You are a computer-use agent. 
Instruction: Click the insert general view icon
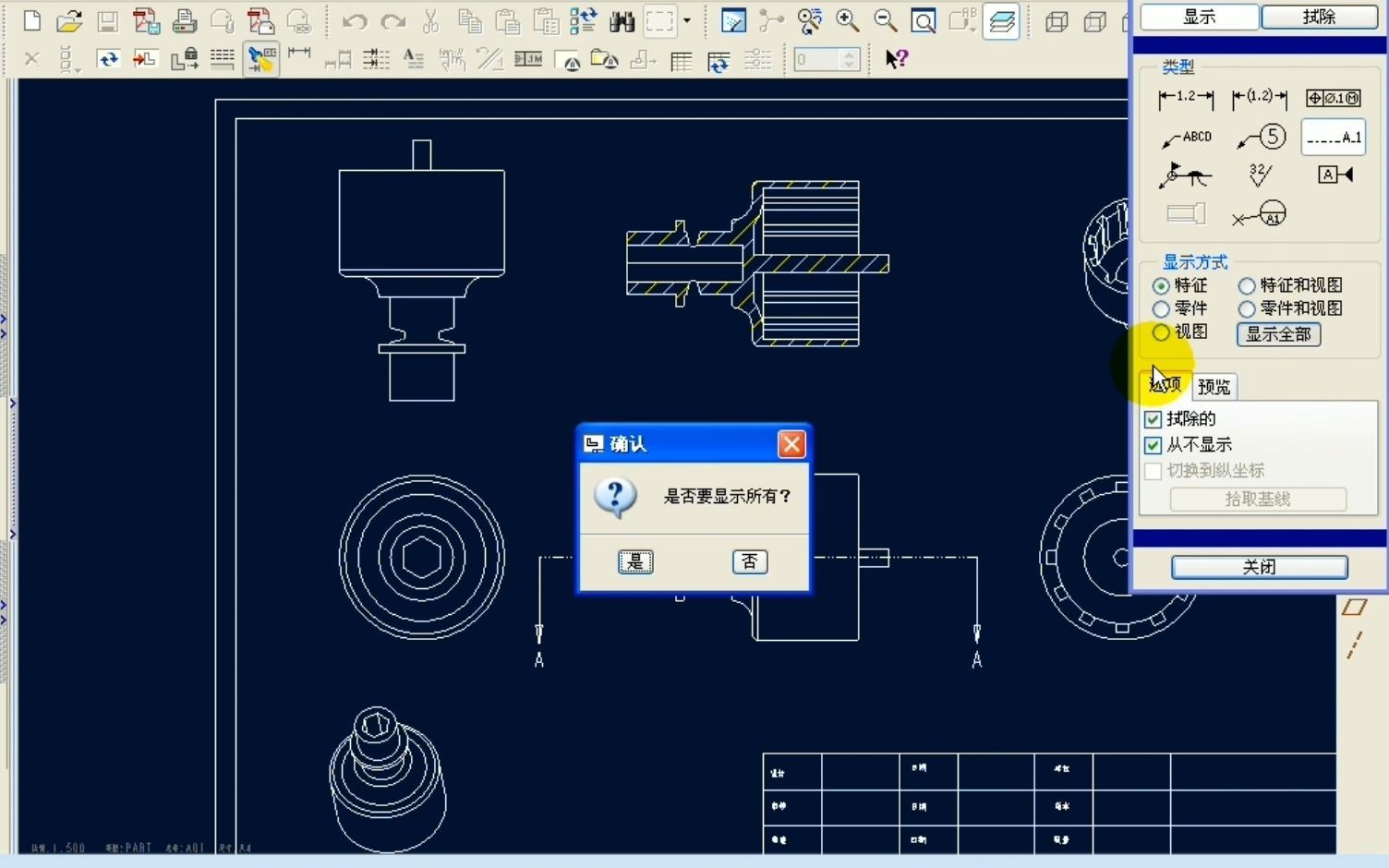tap(145, 60)
